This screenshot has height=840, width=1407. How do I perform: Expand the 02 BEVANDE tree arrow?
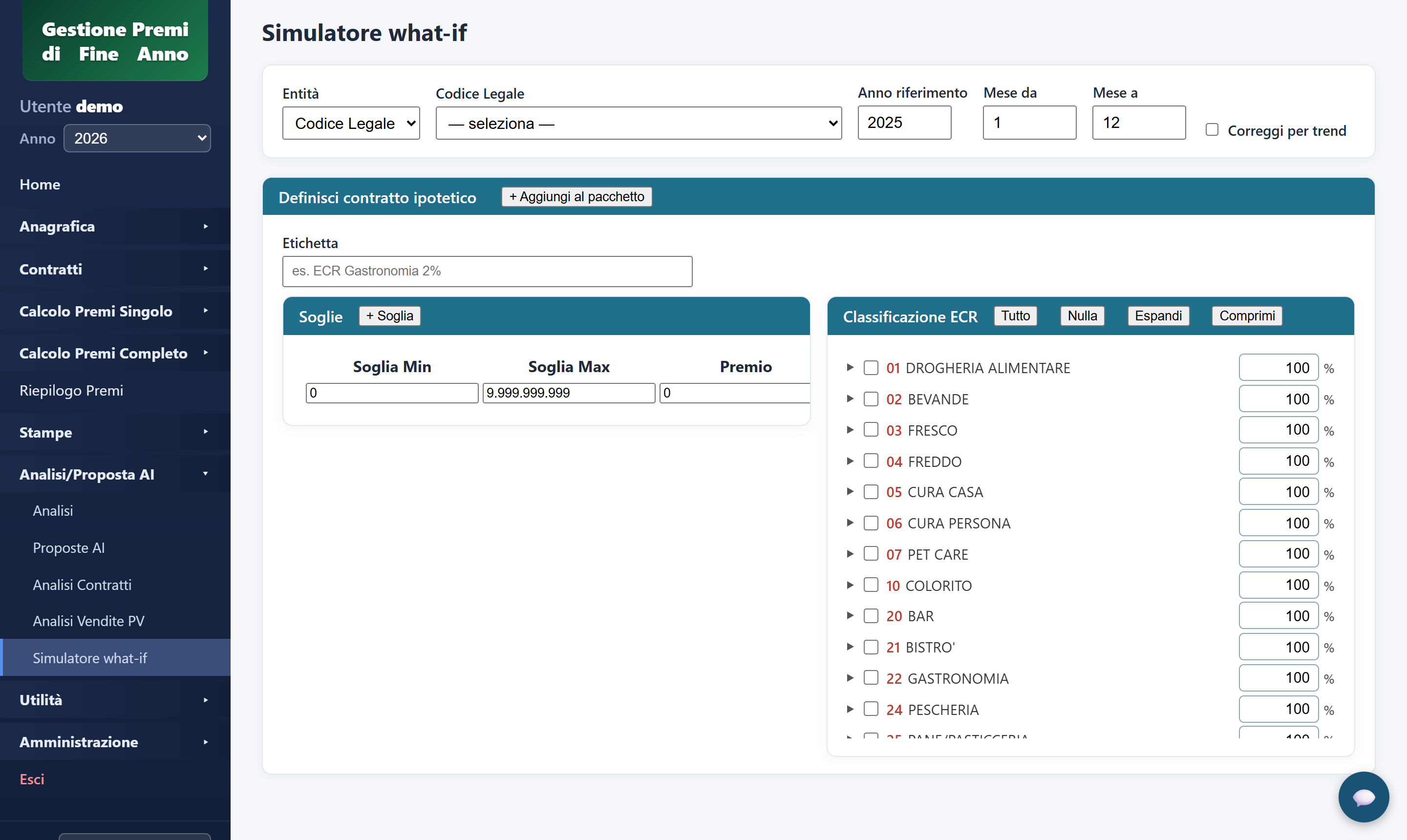click(x=849, y=399)
